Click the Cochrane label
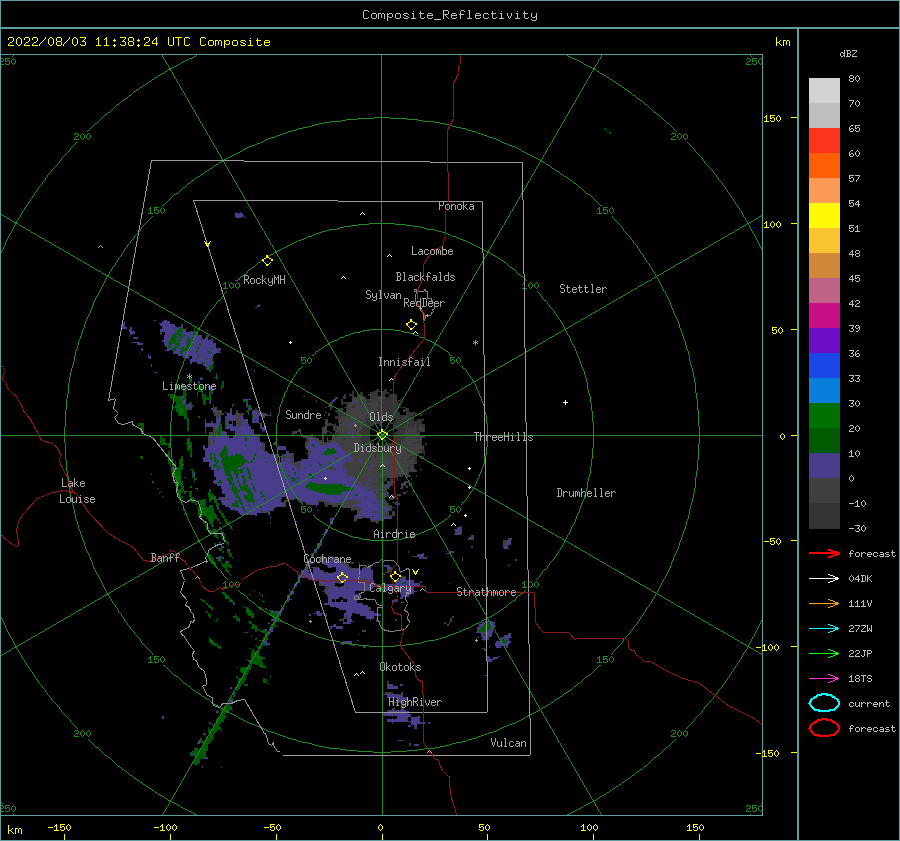 click(327, 559)
